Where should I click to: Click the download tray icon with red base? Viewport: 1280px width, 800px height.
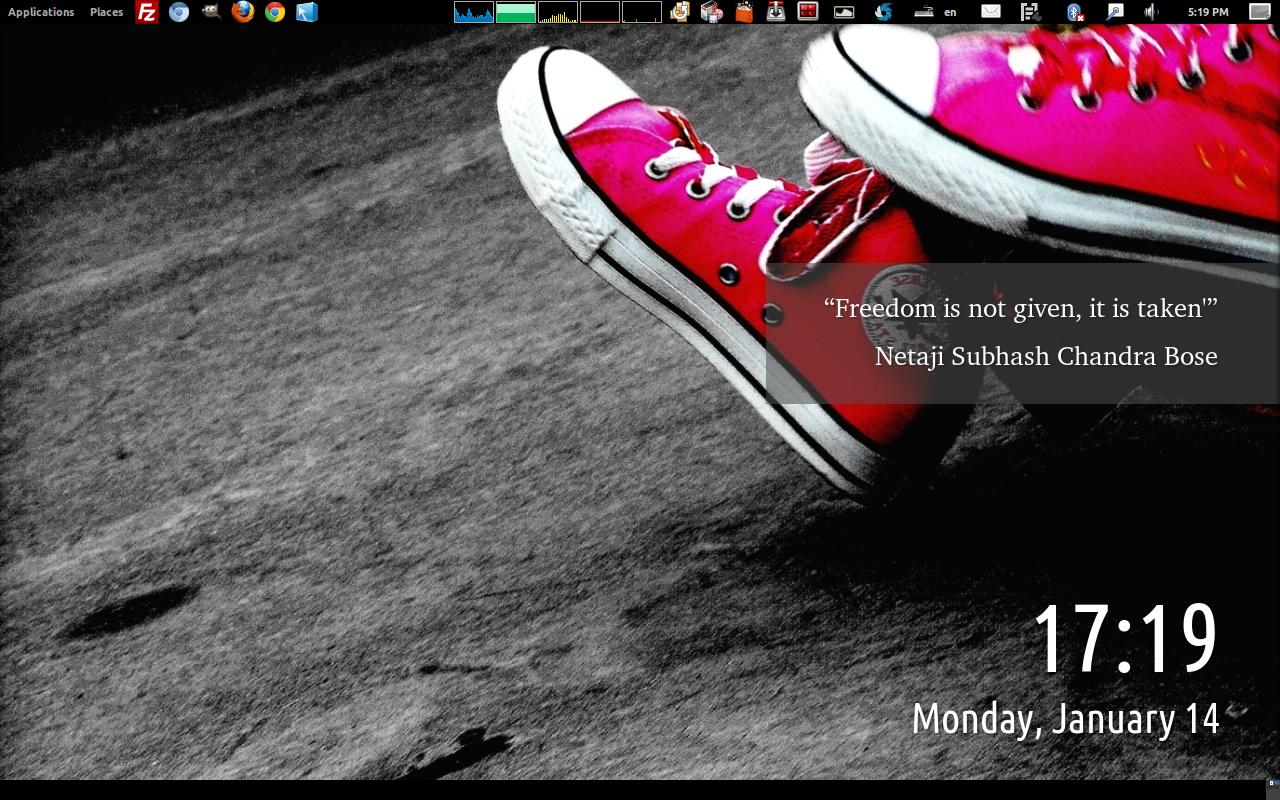(x=776, y=12)
